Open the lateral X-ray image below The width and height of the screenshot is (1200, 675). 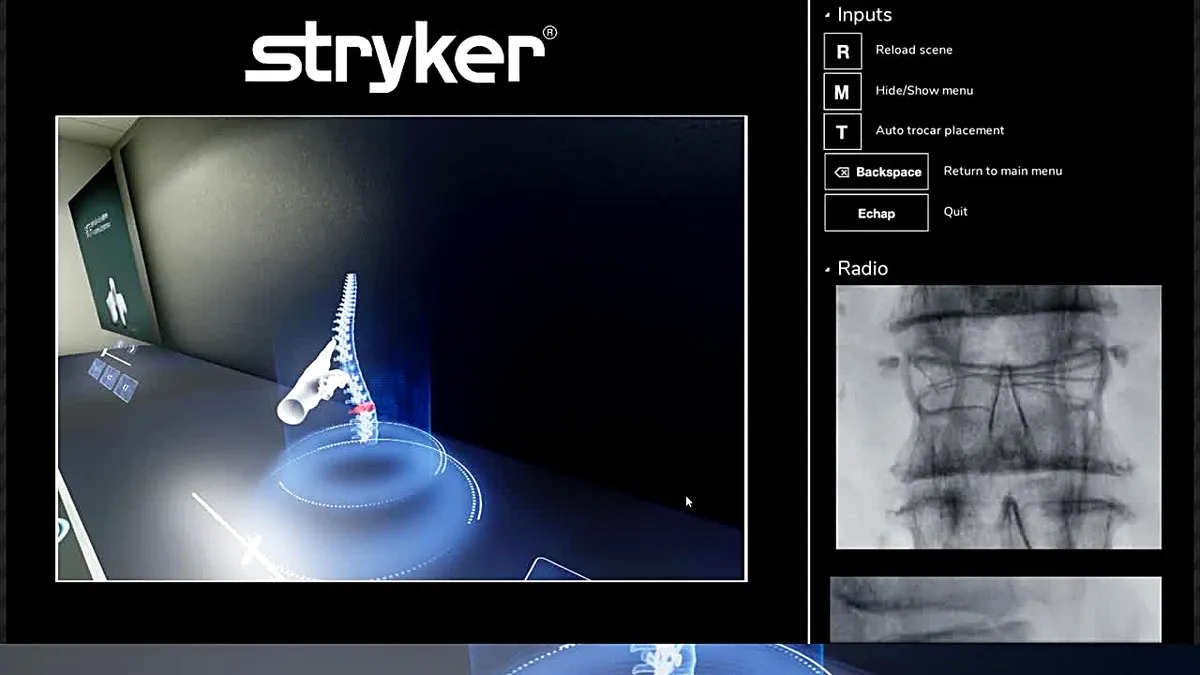[995, 609]
